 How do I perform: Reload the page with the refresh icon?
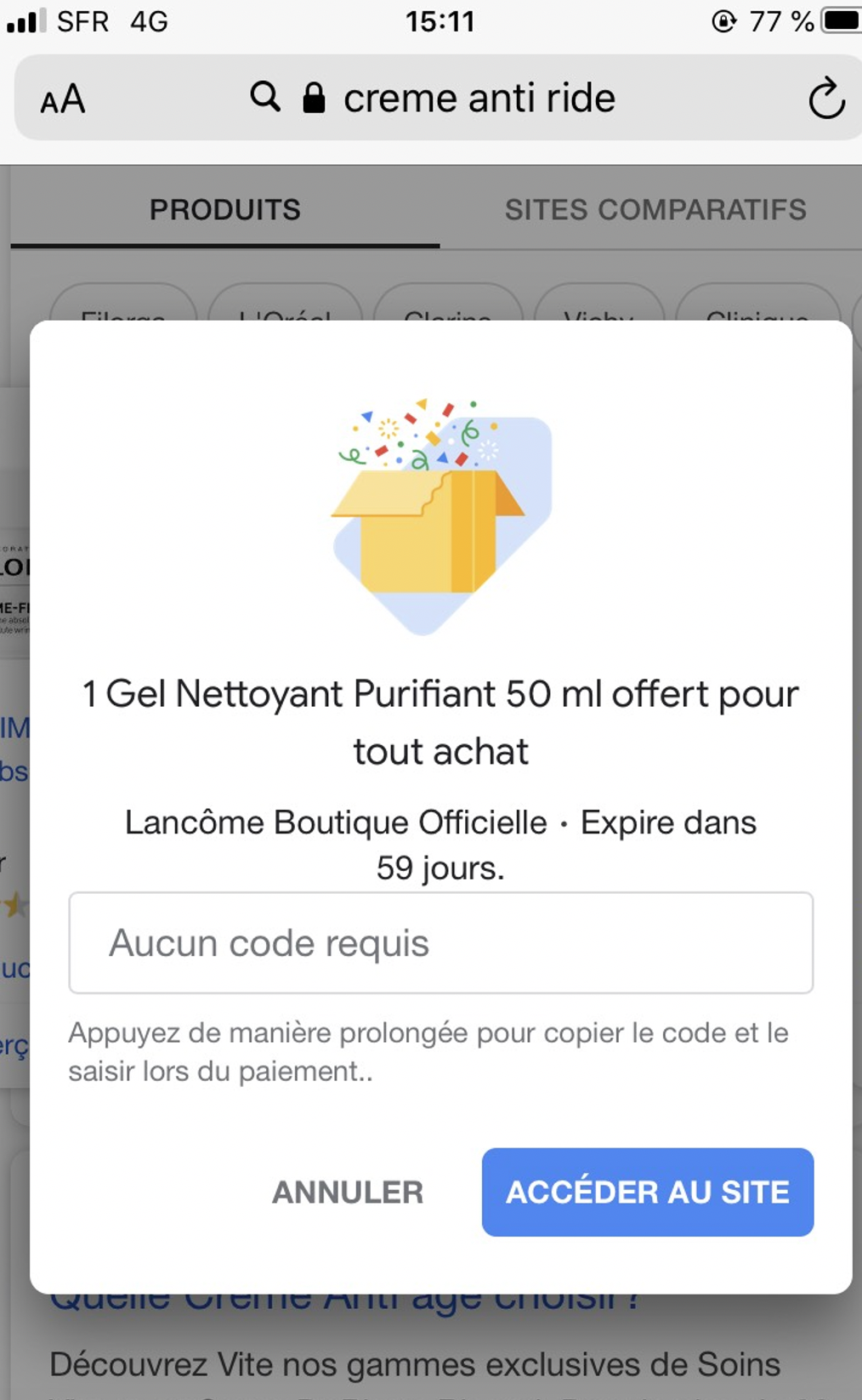coord(825,100)
